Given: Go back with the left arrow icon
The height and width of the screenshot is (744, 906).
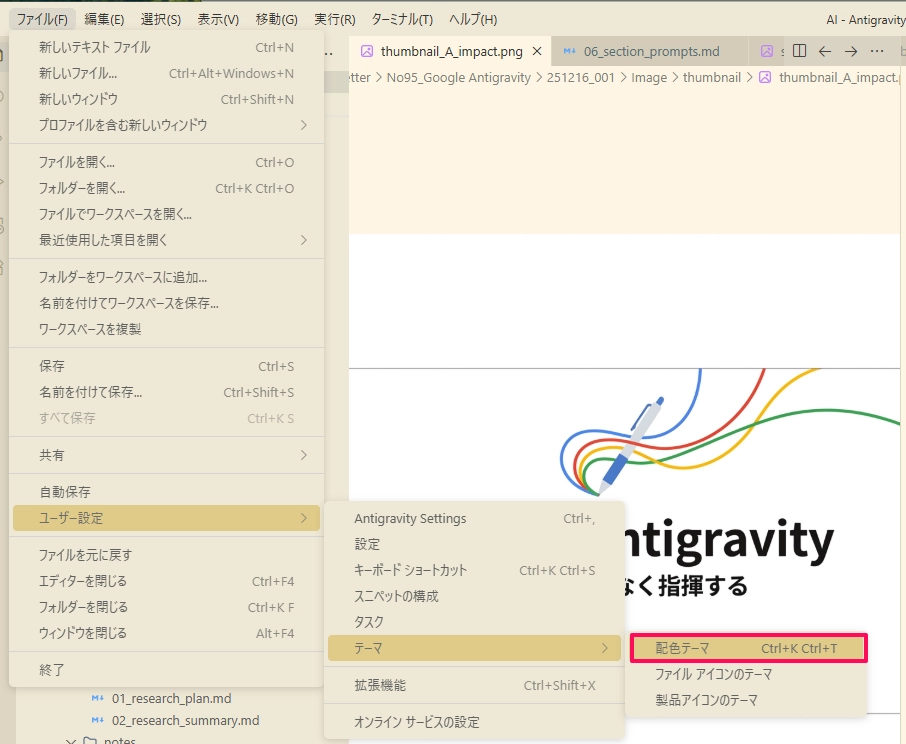Looking at the screenshot, I should pyautogui.click(x=825, y=51).
